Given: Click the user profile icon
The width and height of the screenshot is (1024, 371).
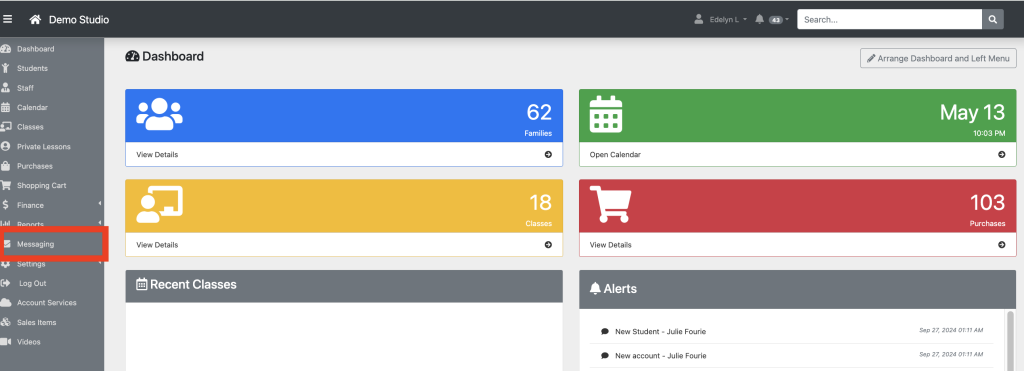Looking at the screenshot, I should [699, 20].
